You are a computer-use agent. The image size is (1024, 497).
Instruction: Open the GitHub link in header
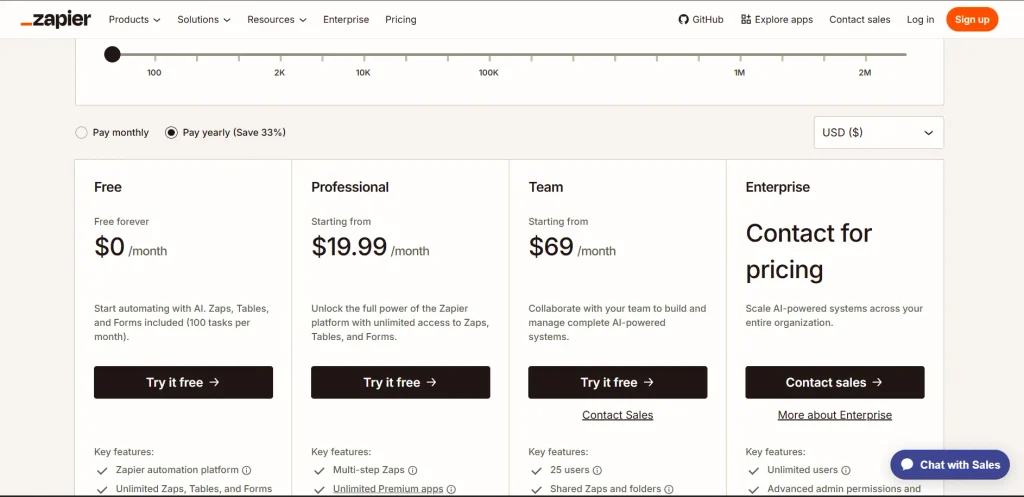[701, 20]
